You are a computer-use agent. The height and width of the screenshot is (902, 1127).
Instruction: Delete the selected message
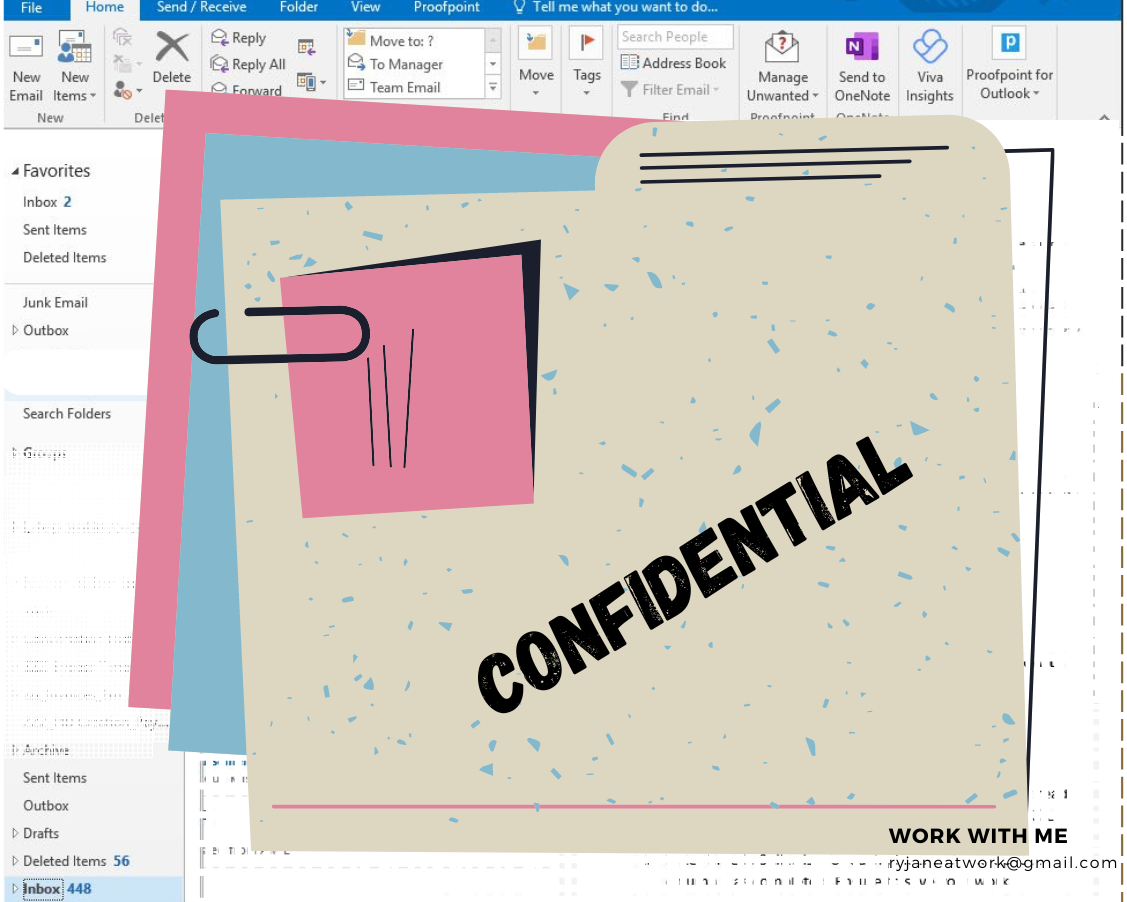(171, 55)
